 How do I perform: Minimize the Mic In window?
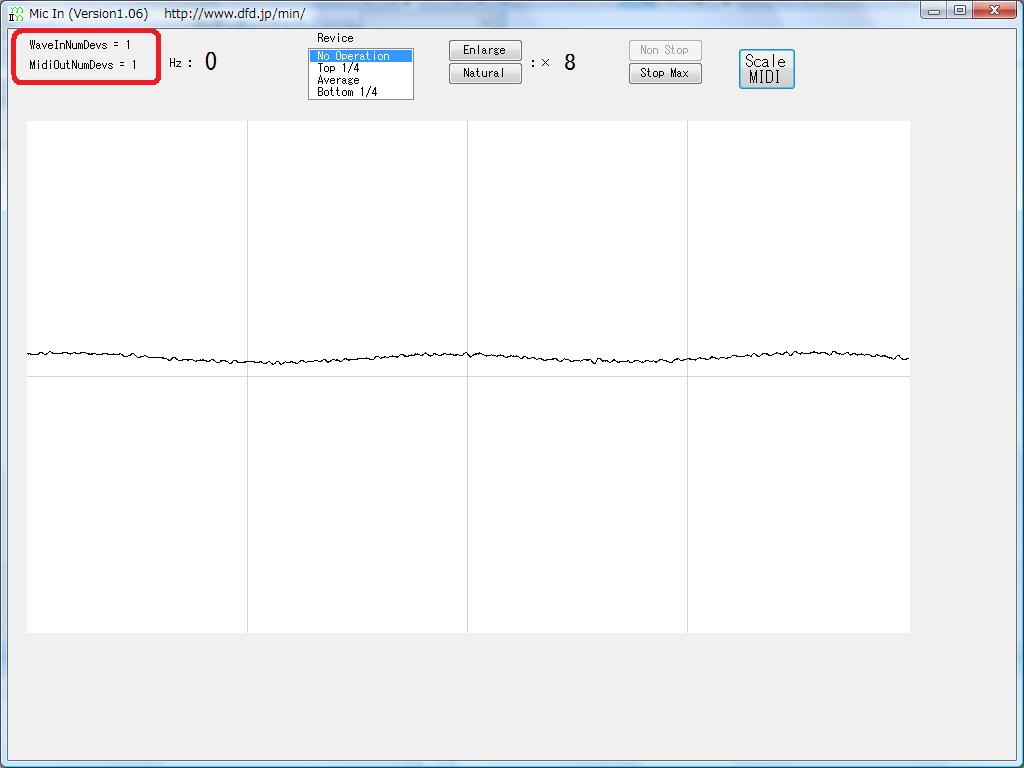click(x=933, y=11)
